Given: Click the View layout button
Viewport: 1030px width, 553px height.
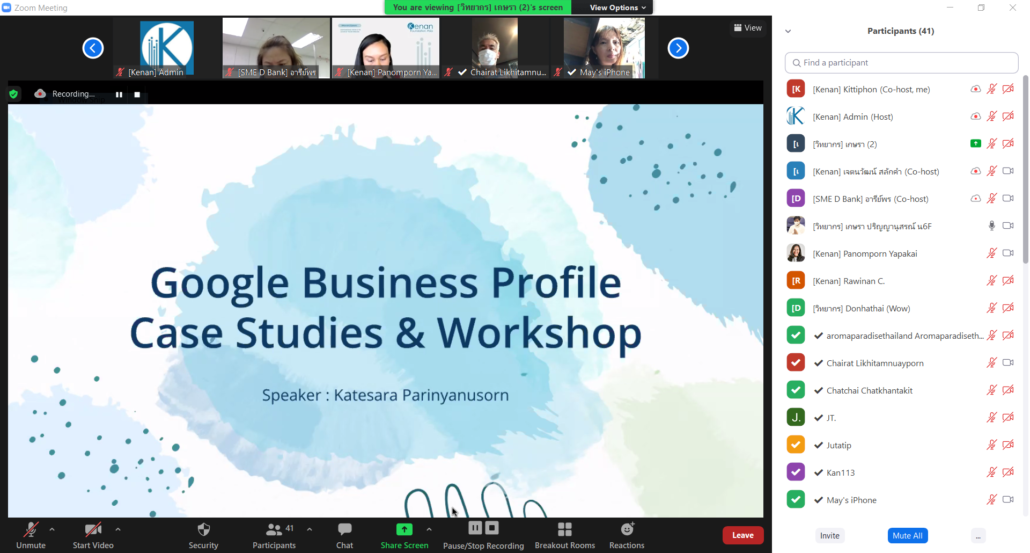Looking at the screenshot, I should [x=748, y=28].
